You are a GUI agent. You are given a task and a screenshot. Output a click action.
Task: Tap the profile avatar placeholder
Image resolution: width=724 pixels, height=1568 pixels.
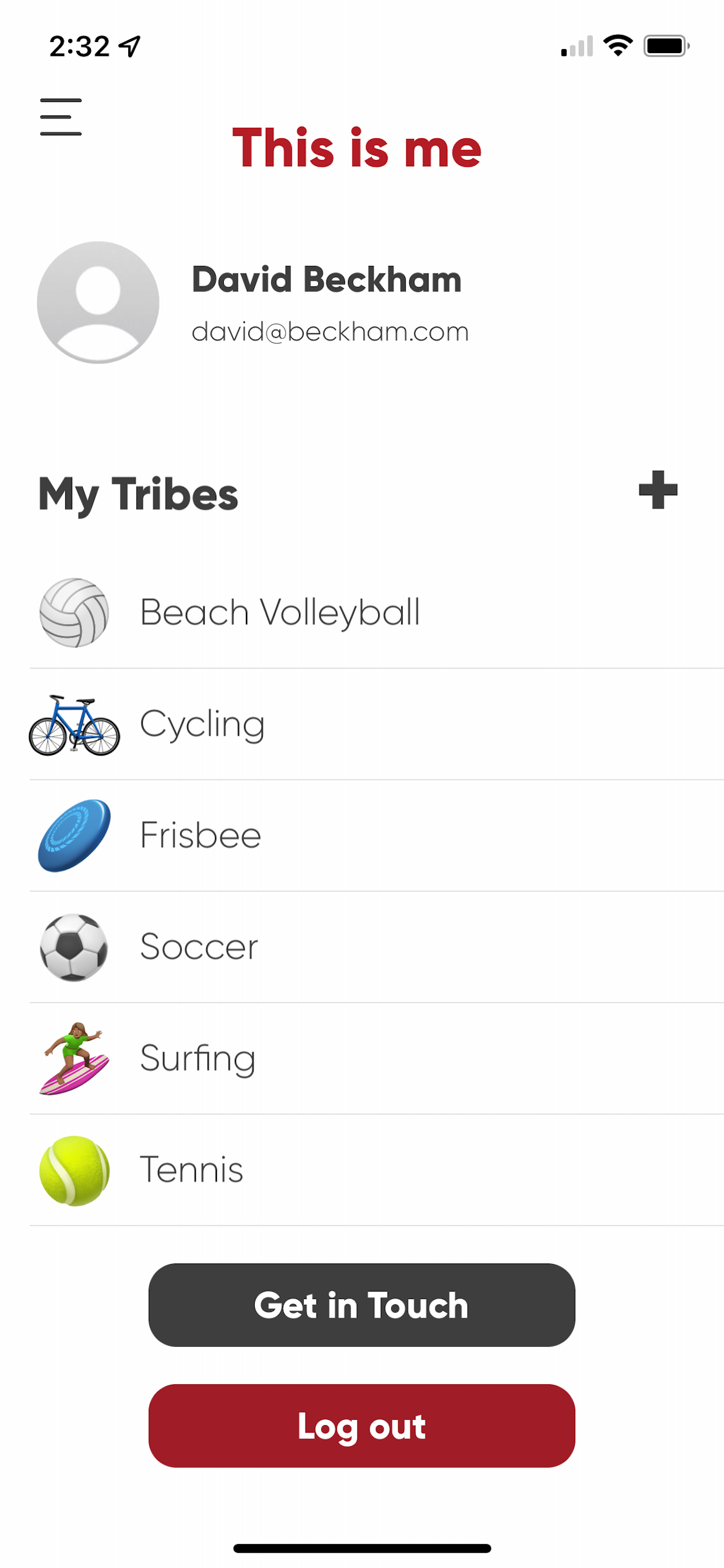pyautogui.click(x=98, y=303)
